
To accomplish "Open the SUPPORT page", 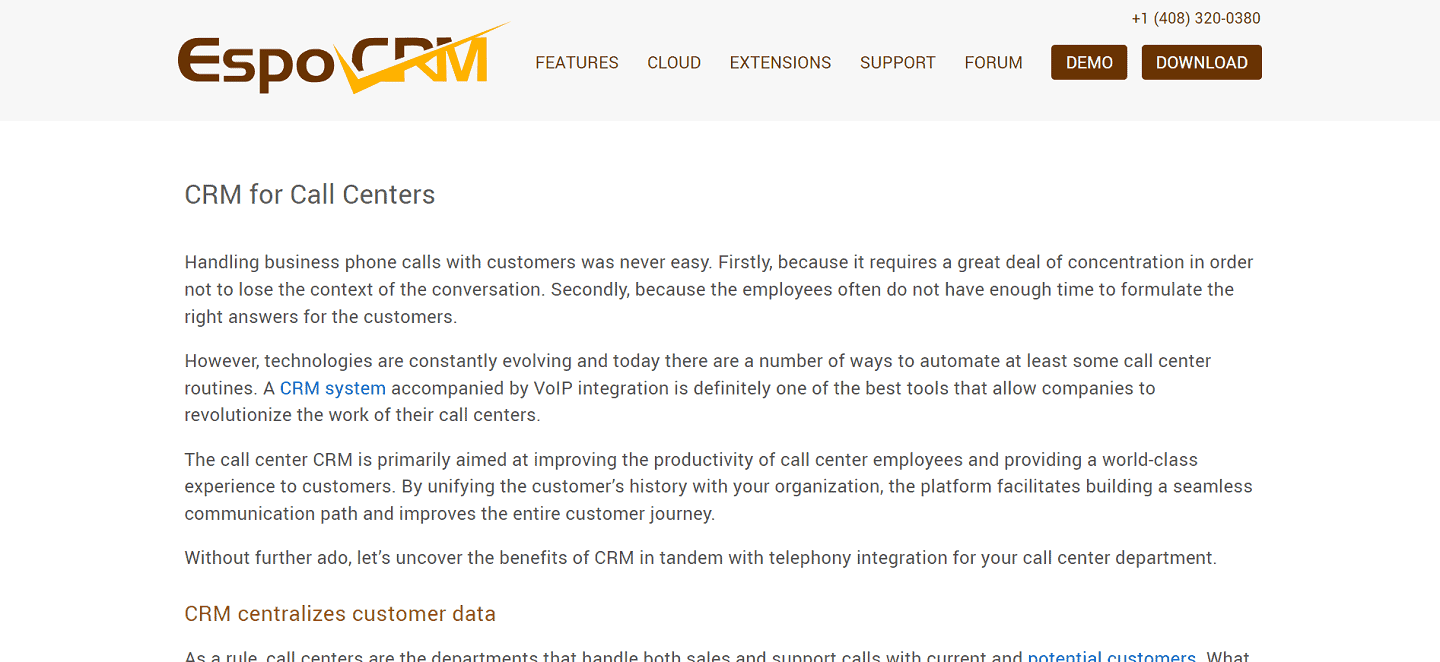I will pyautogui.click(x=897, y=62).
